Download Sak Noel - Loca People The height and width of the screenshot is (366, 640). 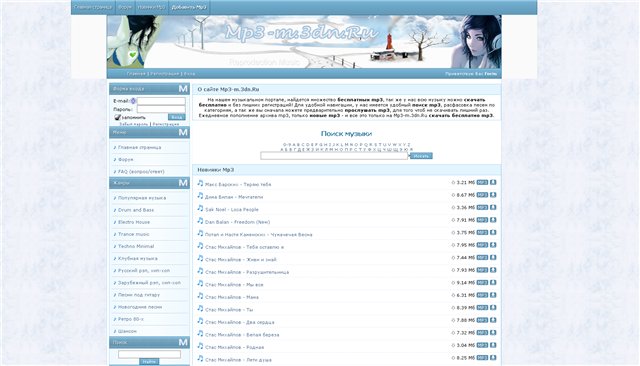point(493,207)
